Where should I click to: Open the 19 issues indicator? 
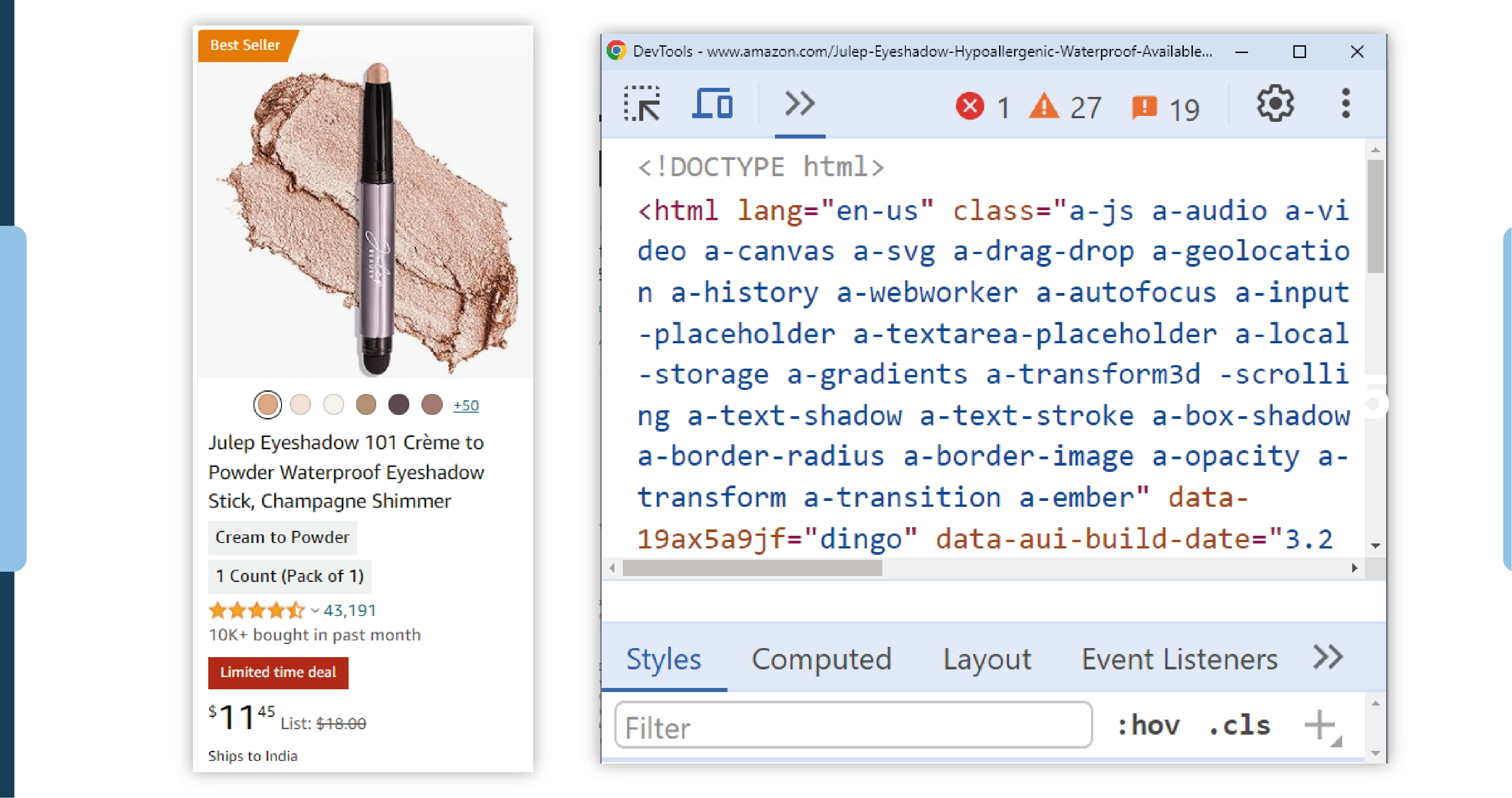coord(1166,109)
